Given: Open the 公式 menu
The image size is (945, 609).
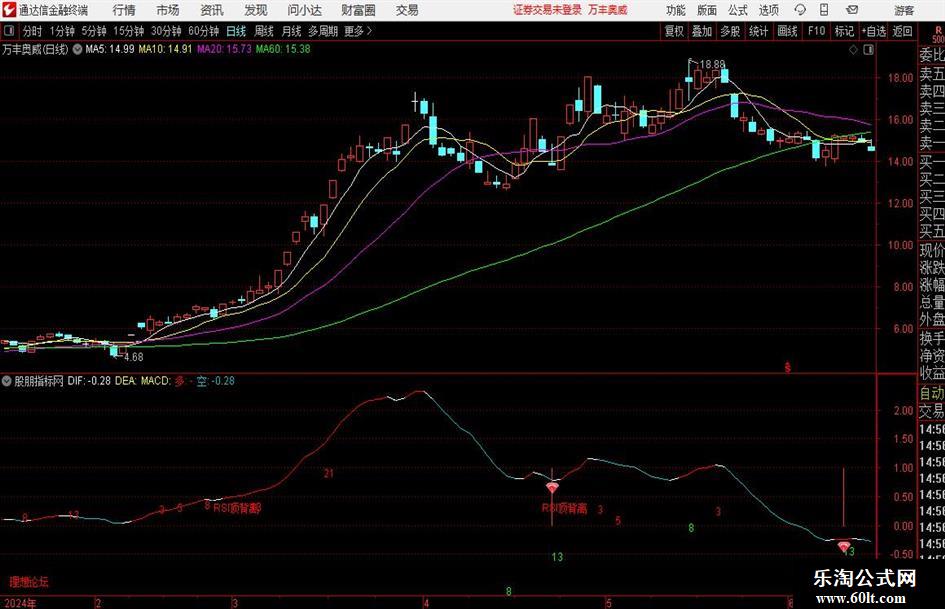Looking at the screenshot, I should tap(738, 10).
